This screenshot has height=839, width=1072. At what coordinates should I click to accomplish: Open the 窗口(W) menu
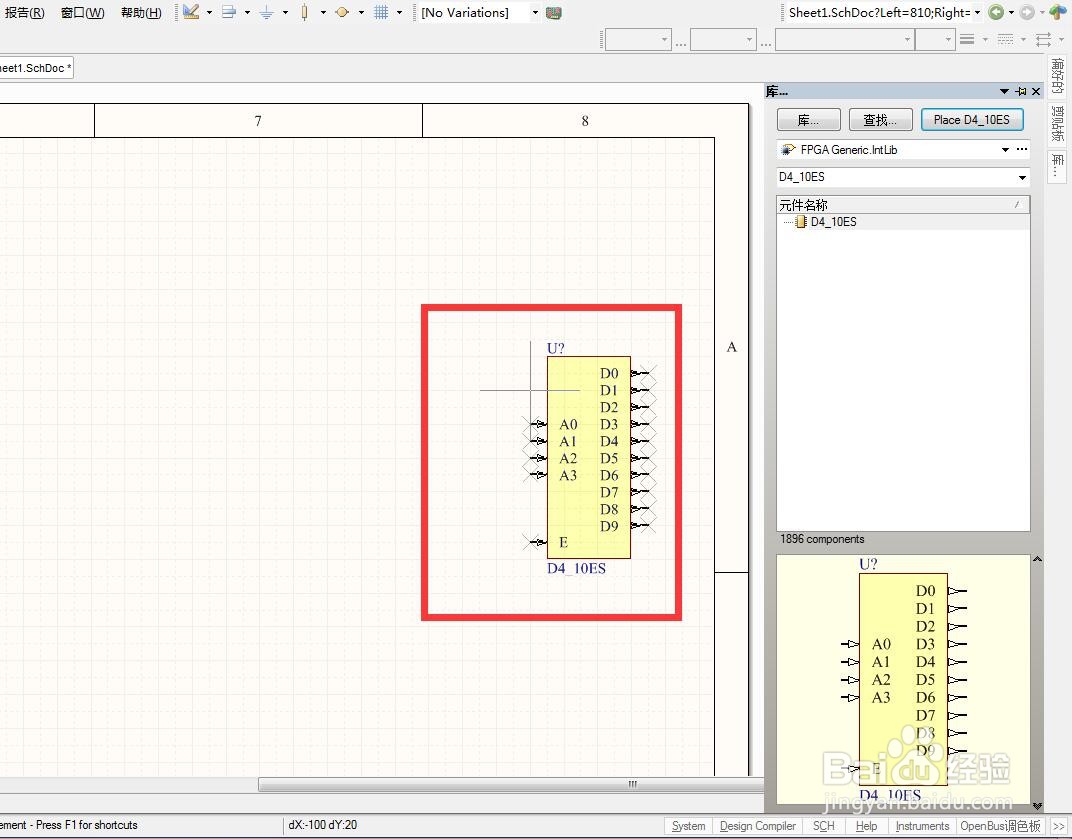[83, 12]
